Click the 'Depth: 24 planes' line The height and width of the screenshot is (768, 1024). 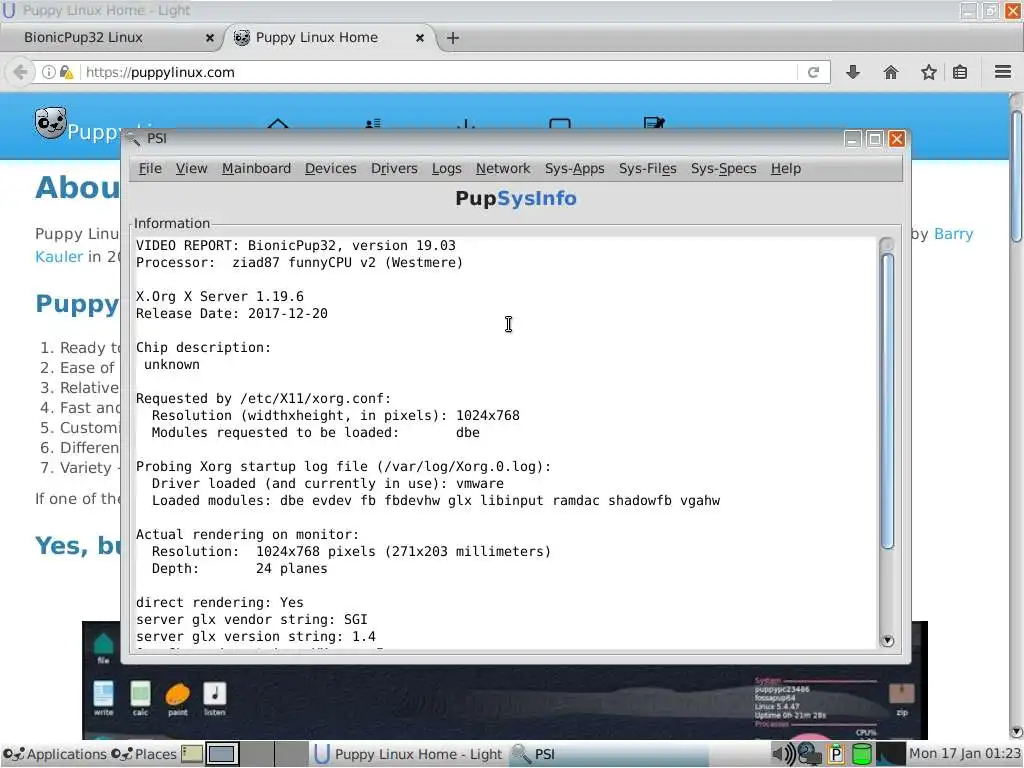click(239, 568)
